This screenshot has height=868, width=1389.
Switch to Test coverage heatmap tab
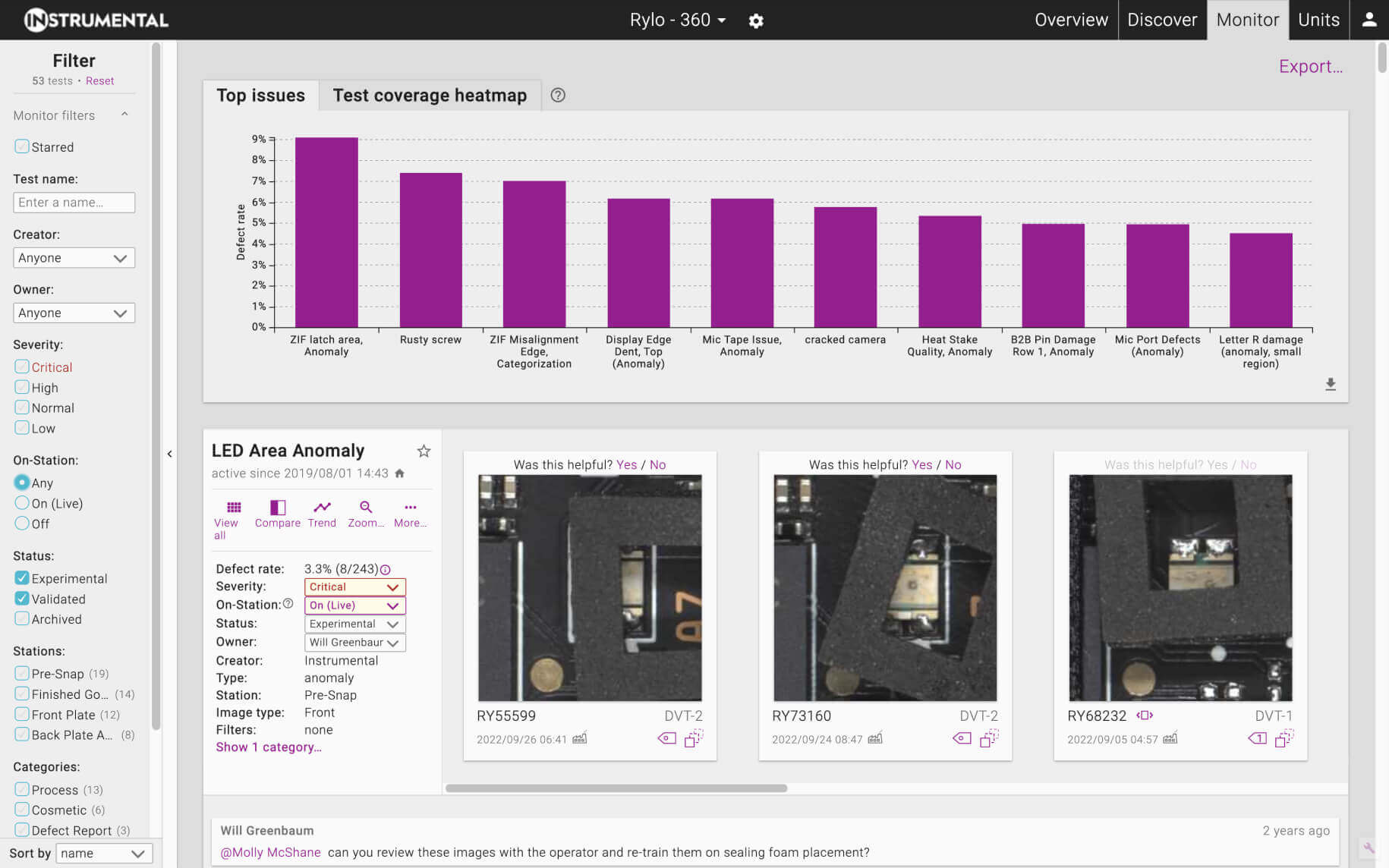(430, 96)
